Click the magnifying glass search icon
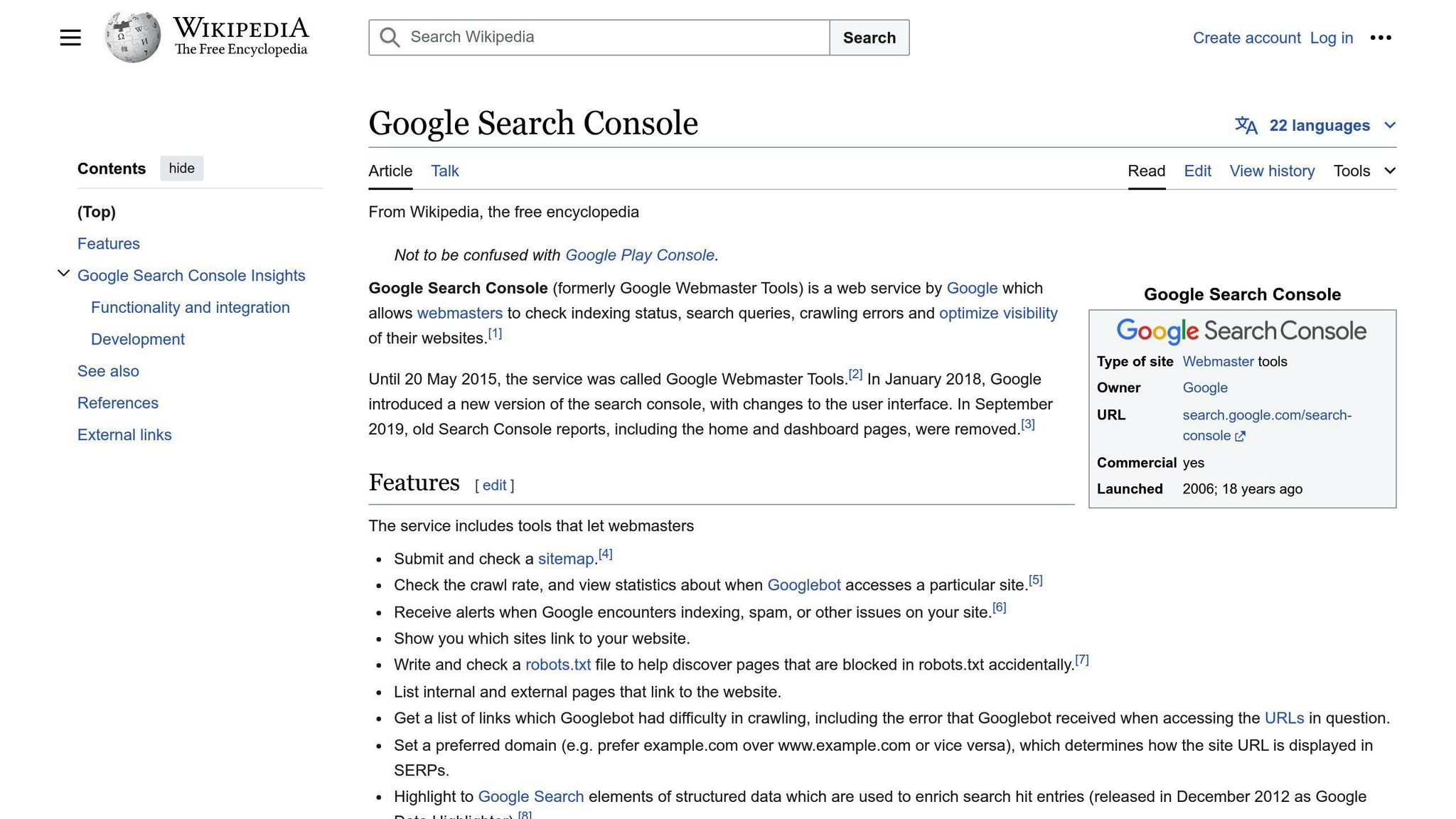The height and width of the screenshot is (819, 1456). coord(390,38)
